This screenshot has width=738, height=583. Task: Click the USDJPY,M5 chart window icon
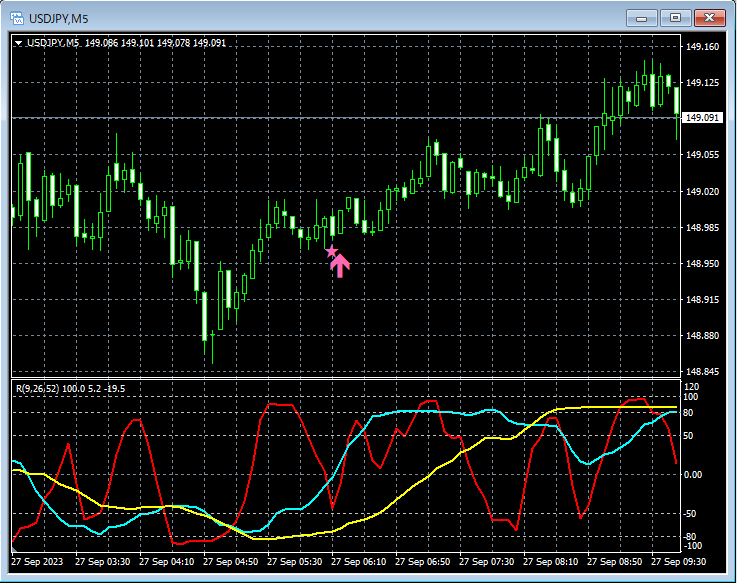17,18
